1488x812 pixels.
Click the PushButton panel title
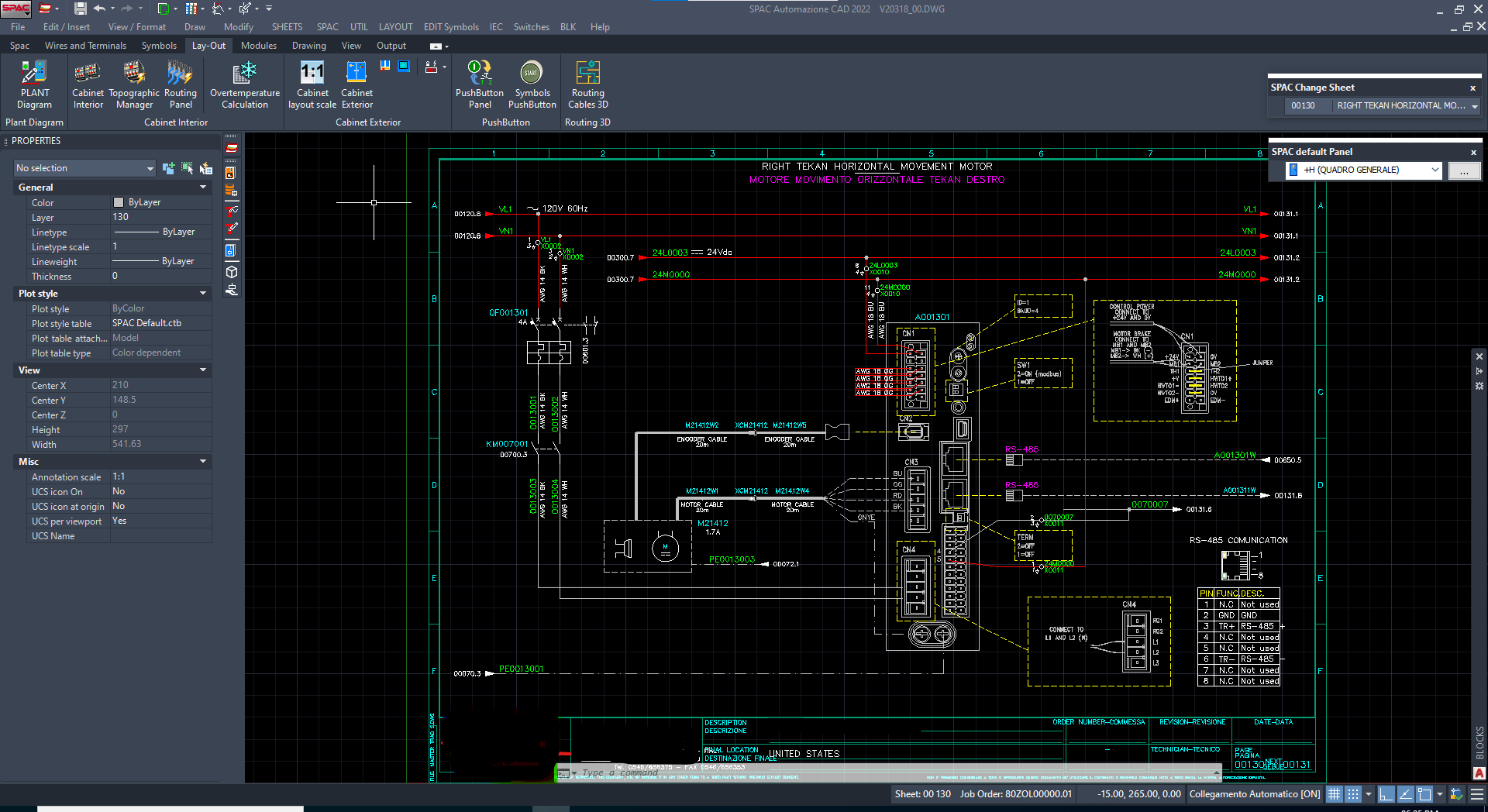click(x=505, y=122)
